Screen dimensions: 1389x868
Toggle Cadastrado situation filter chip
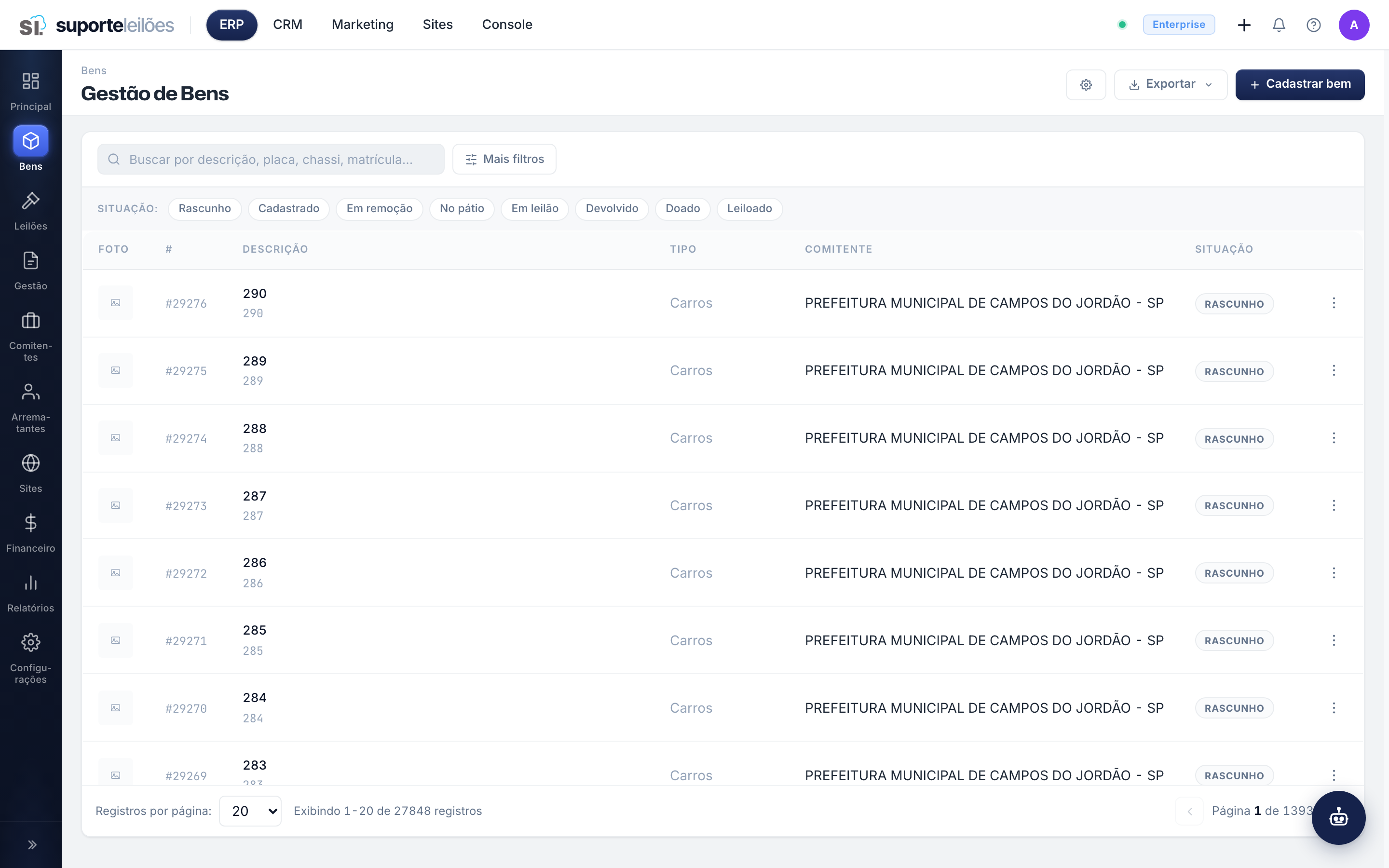pyautogui.click(x=288, y=208)
